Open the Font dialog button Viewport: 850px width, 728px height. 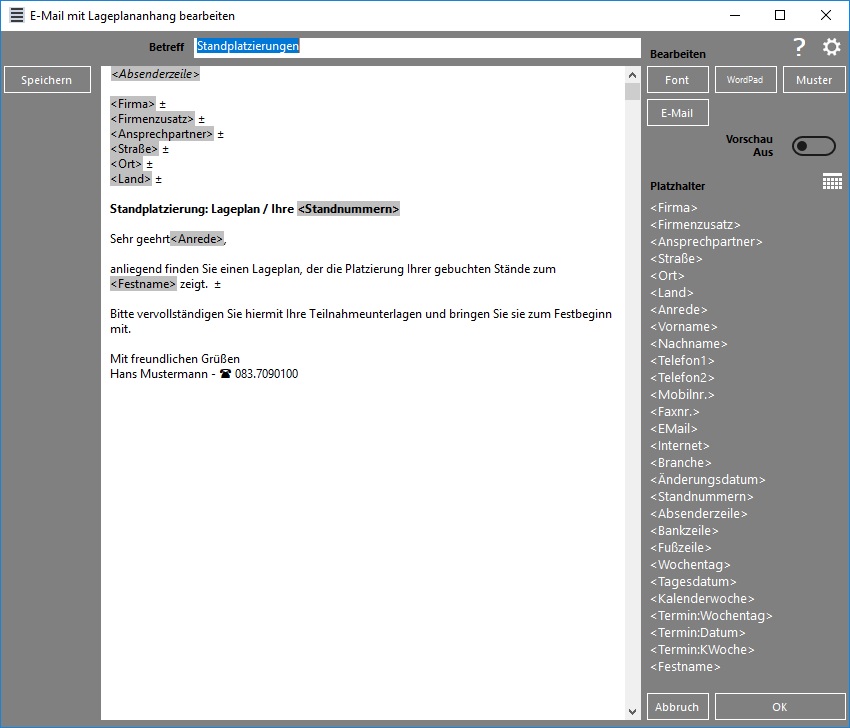pyautogui.click(x=677, y=80)
